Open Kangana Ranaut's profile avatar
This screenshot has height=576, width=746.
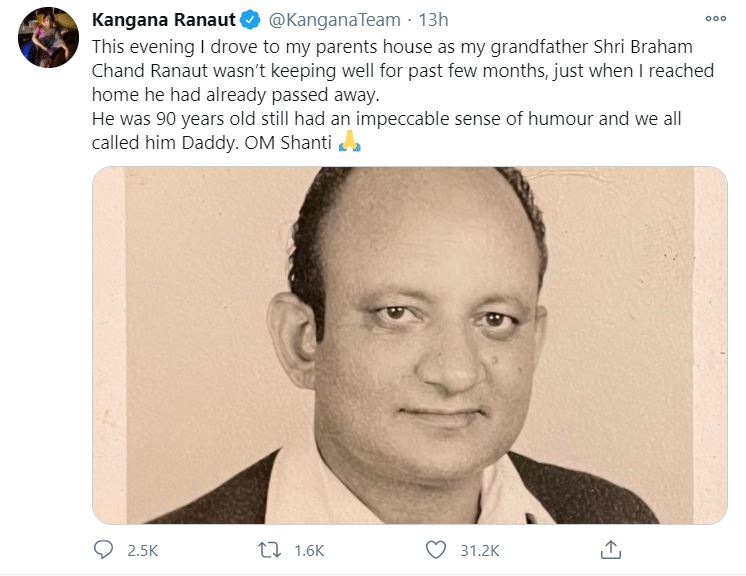49,37
